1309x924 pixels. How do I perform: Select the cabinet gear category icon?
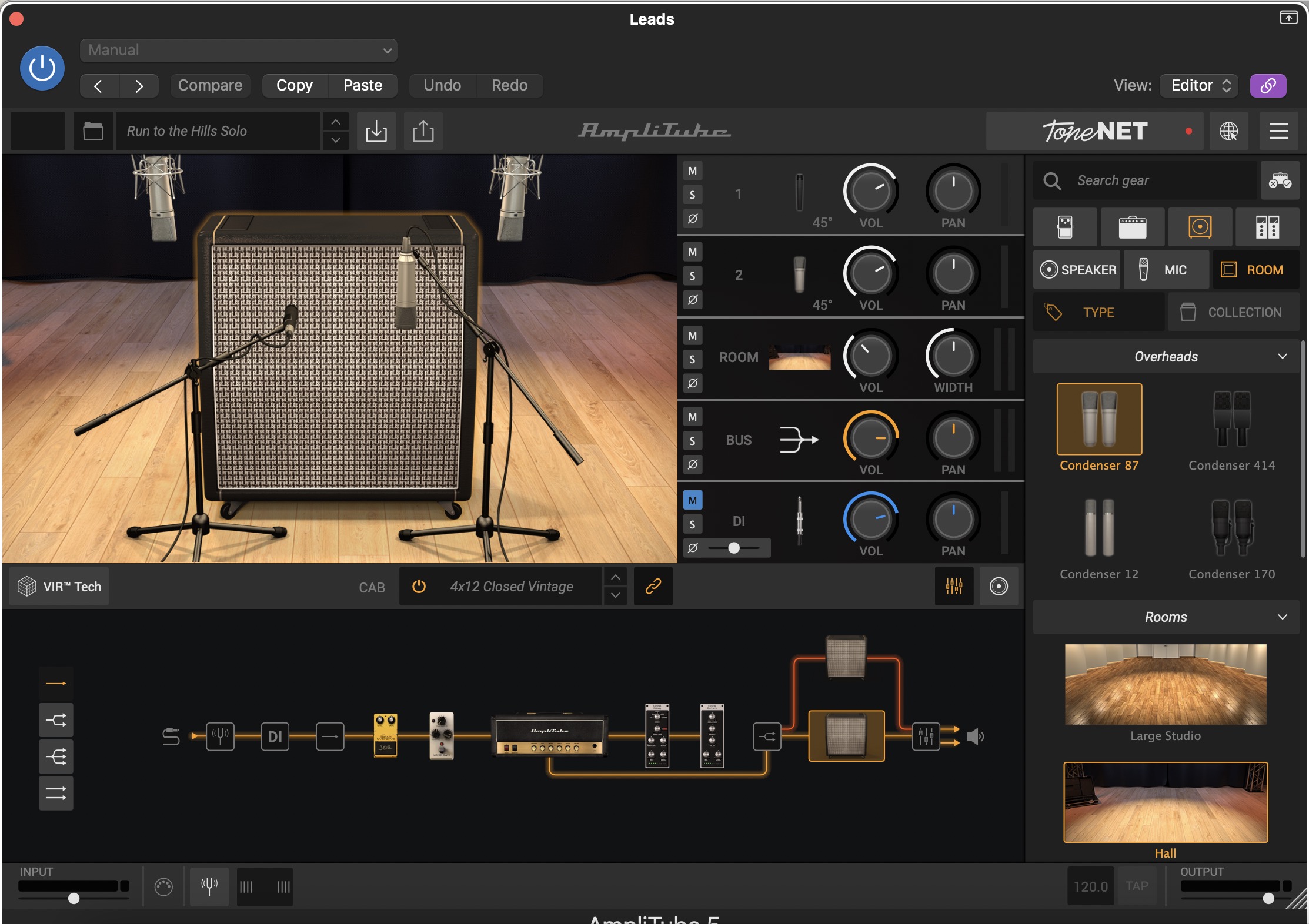click(1200, 227)
